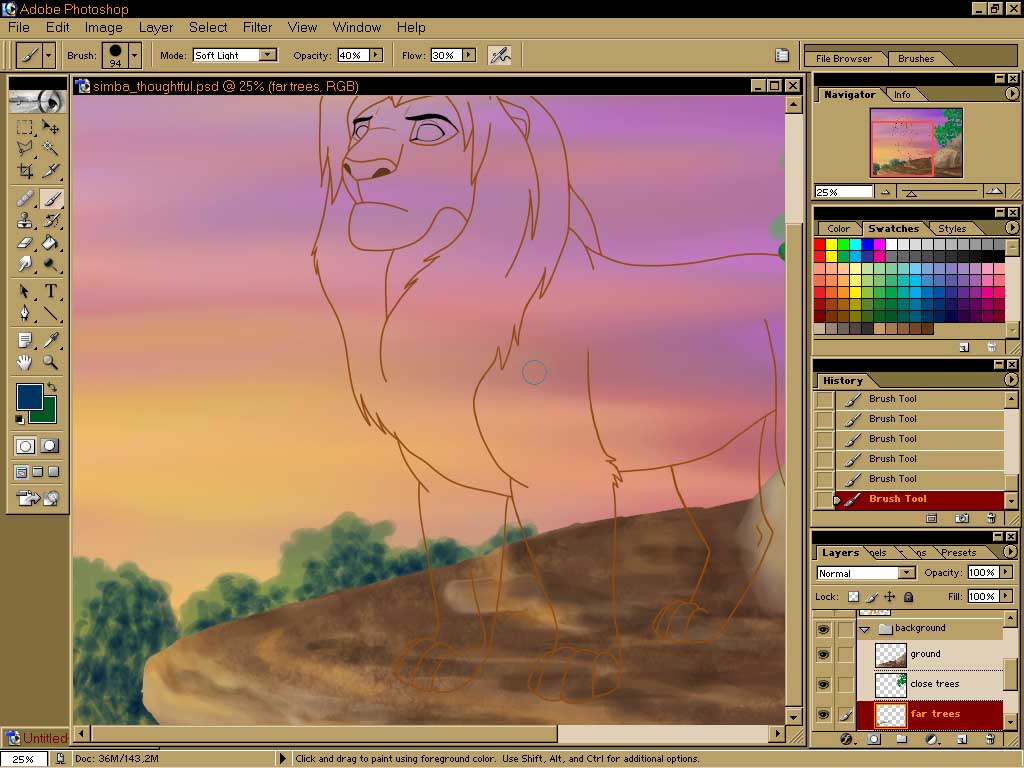Select the Pen tool
Image resolution: width=1024 pixels, height=768 pixels.
click(25, 313)
